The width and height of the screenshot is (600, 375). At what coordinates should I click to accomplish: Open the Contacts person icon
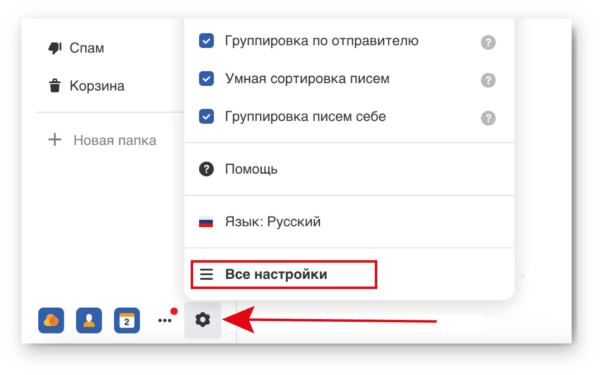tap(89, 320)
